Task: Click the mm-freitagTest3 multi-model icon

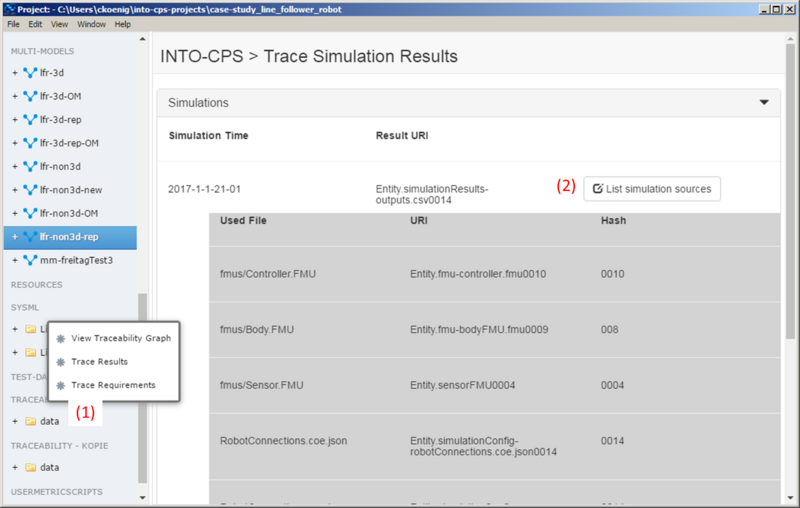Action: (x=29, y=260)
